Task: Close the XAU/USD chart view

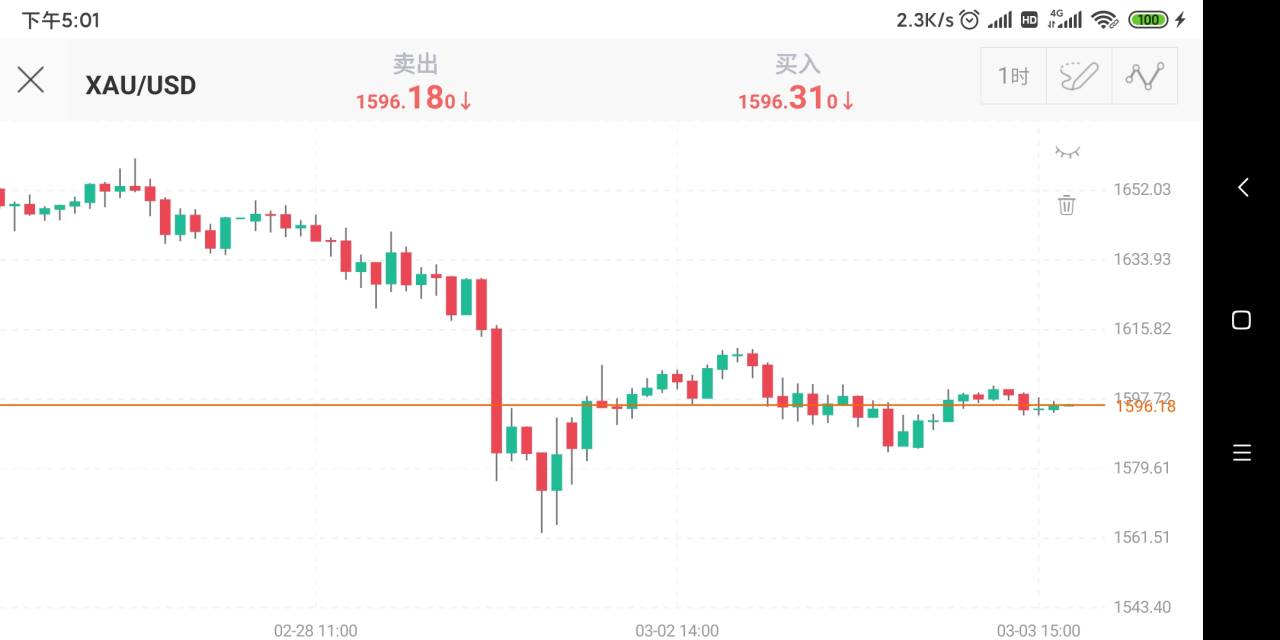Action: coord(31,80)
